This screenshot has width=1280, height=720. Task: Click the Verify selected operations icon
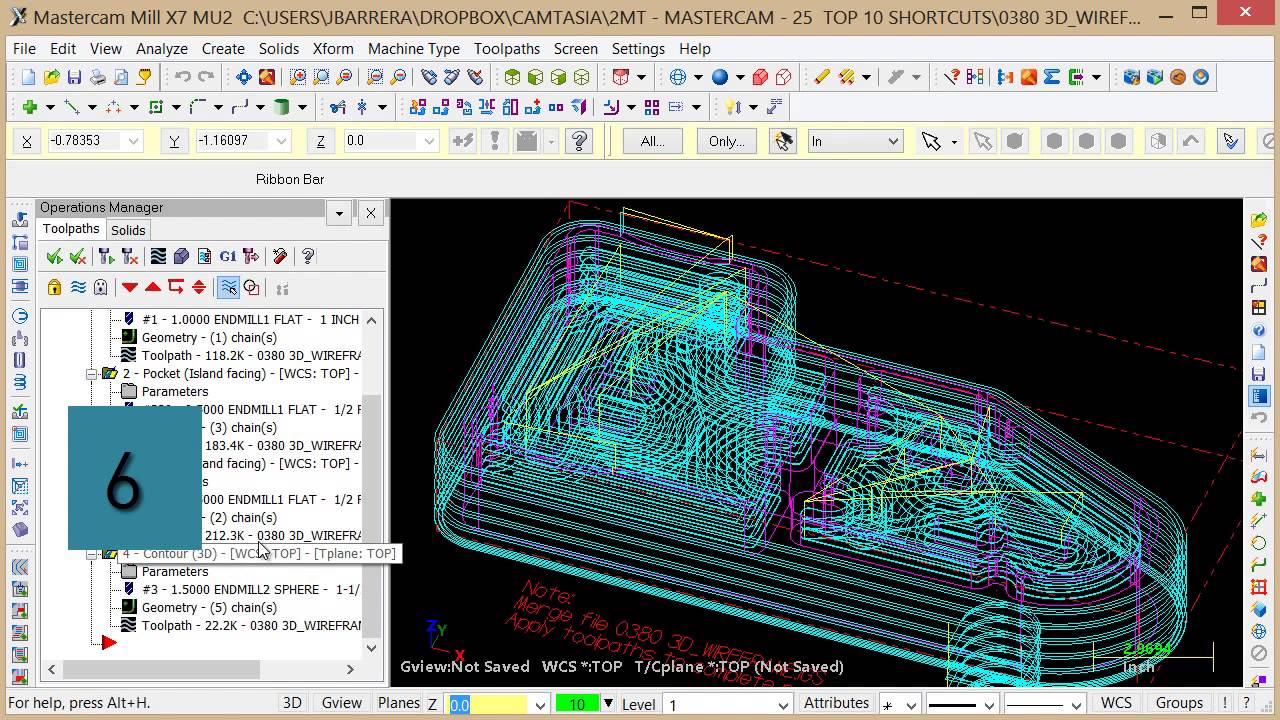pyautogui.click(x=181, y=257)
